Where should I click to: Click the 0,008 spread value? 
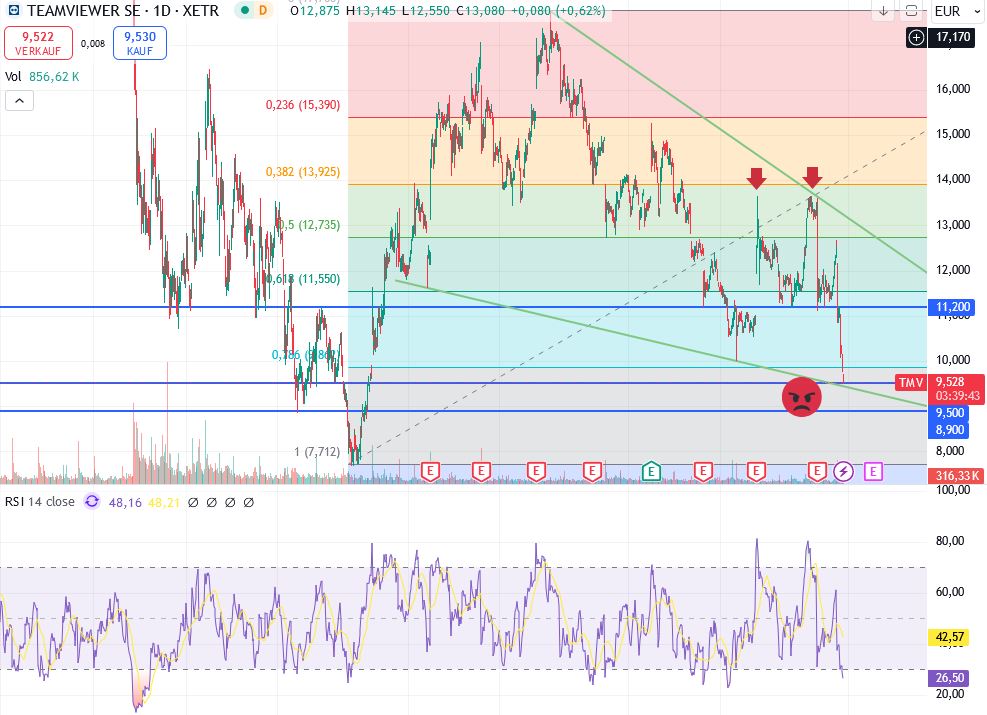pyautogui.click(x=93, y=43)
